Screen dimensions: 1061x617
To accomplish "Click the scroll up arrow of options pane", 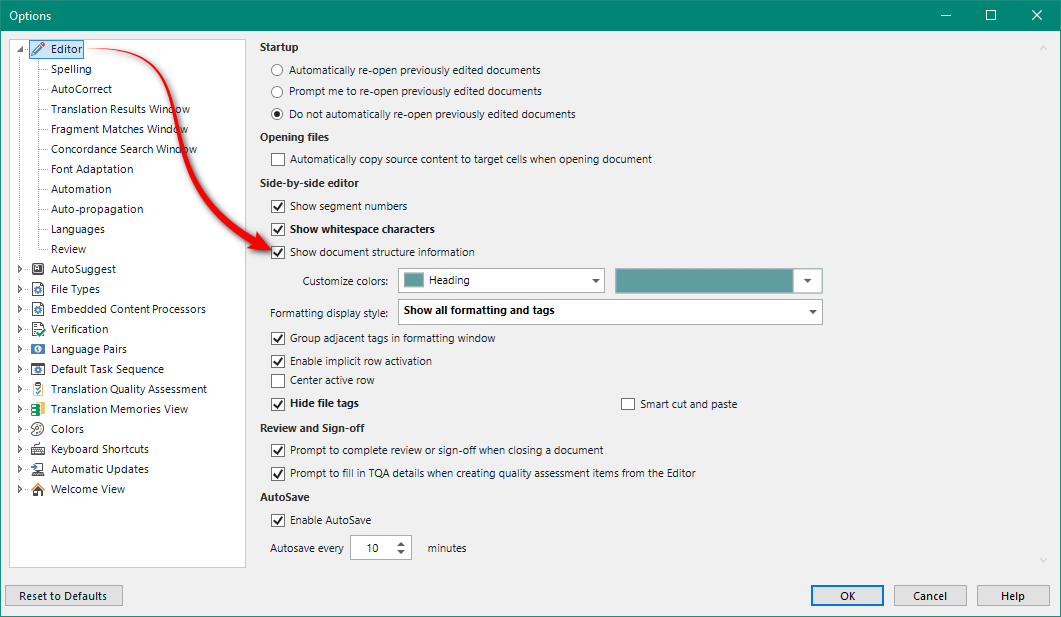I will 1043,48.
